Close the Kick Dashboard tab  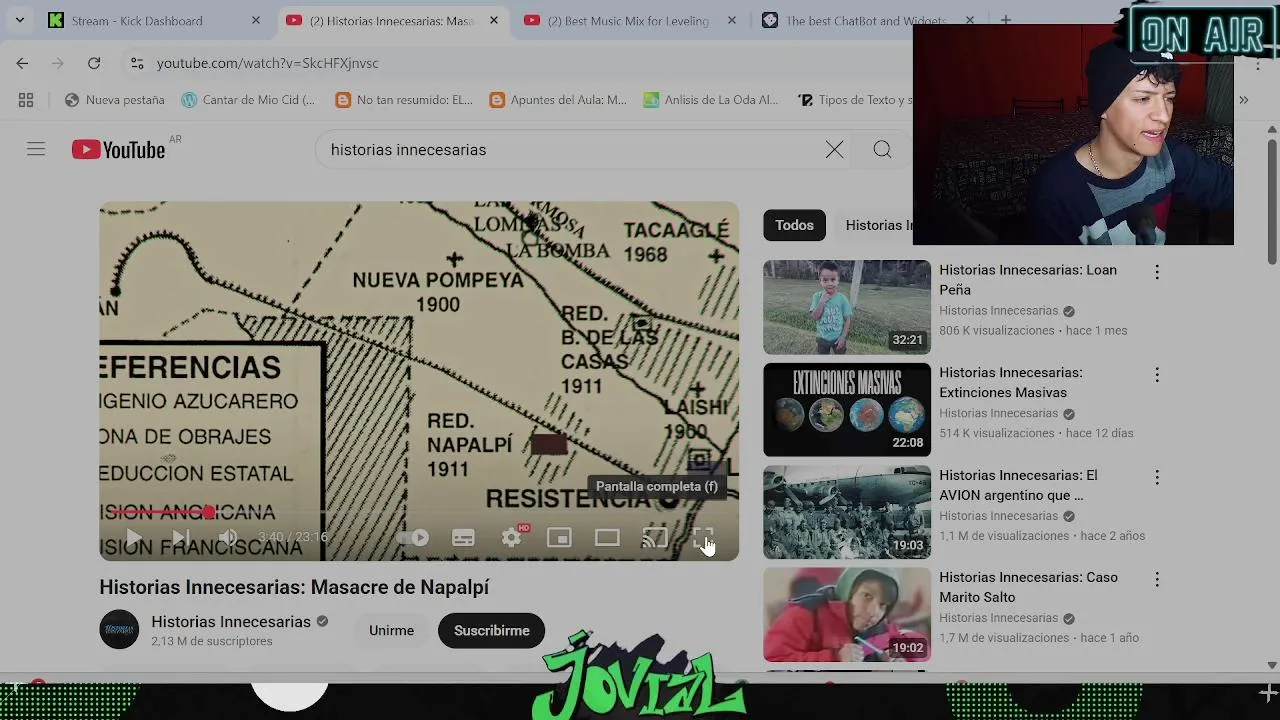pyautogui.click(x=256, y=20)
